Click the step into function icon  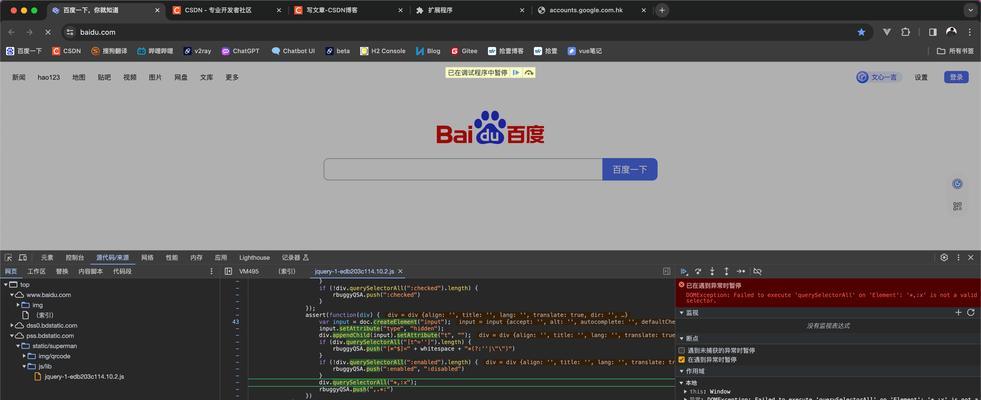(x=712, y=271)
